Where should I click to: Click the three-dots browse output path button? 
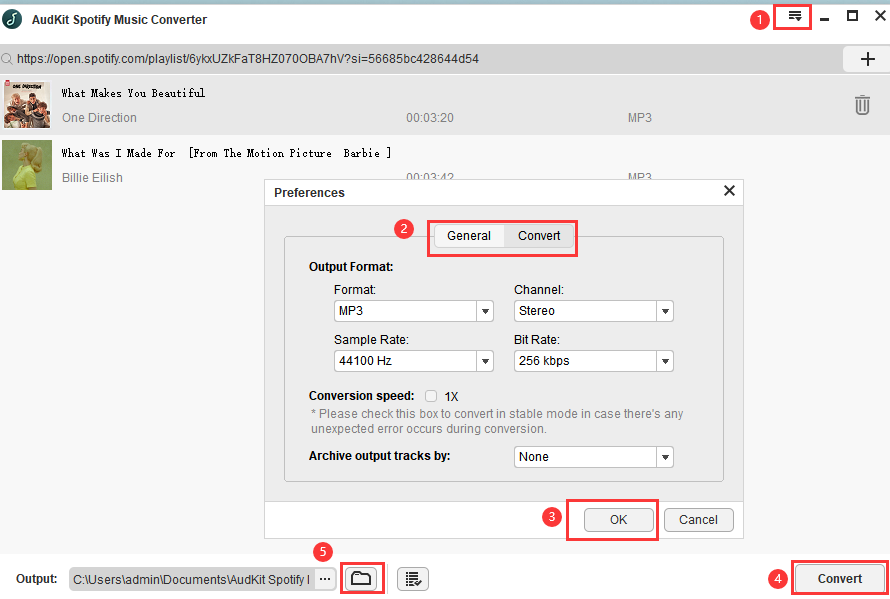[x=324, y=579]
